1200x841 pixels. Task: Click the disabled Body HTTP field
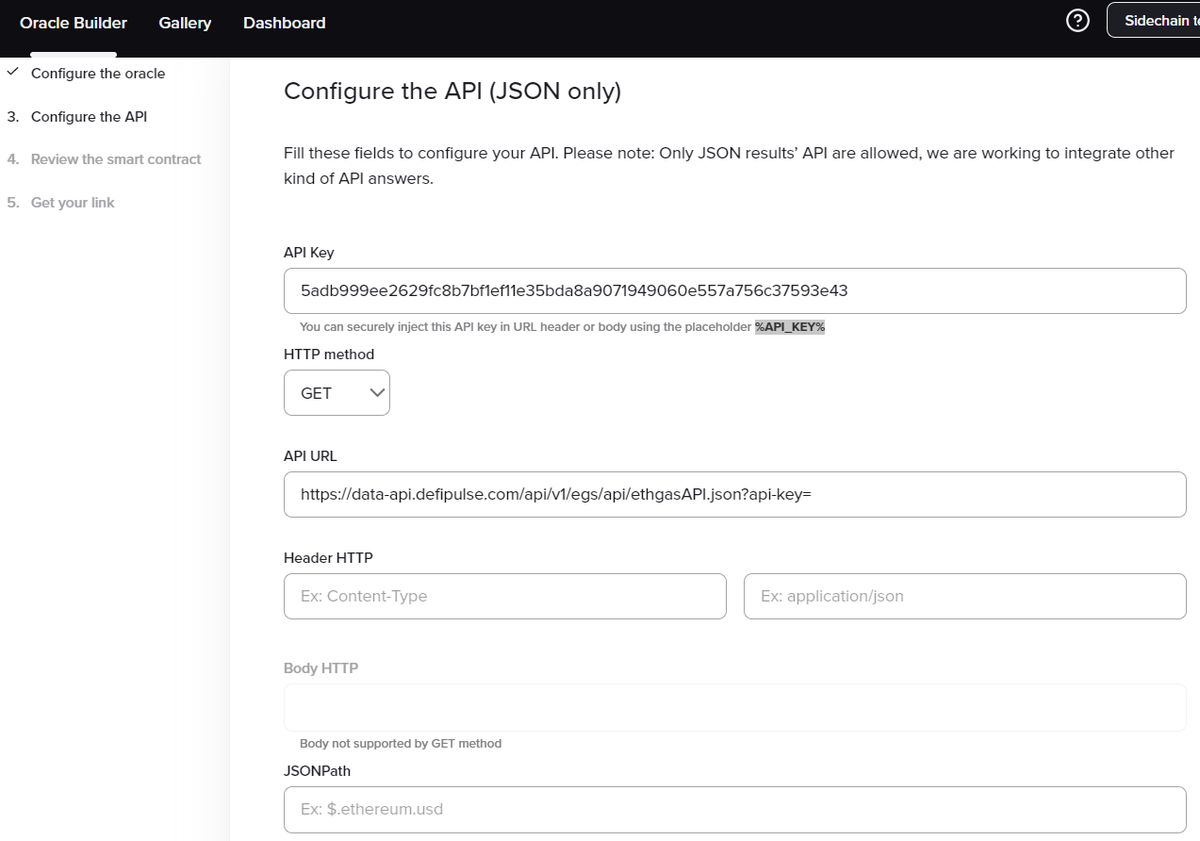(x=735, y=707)
